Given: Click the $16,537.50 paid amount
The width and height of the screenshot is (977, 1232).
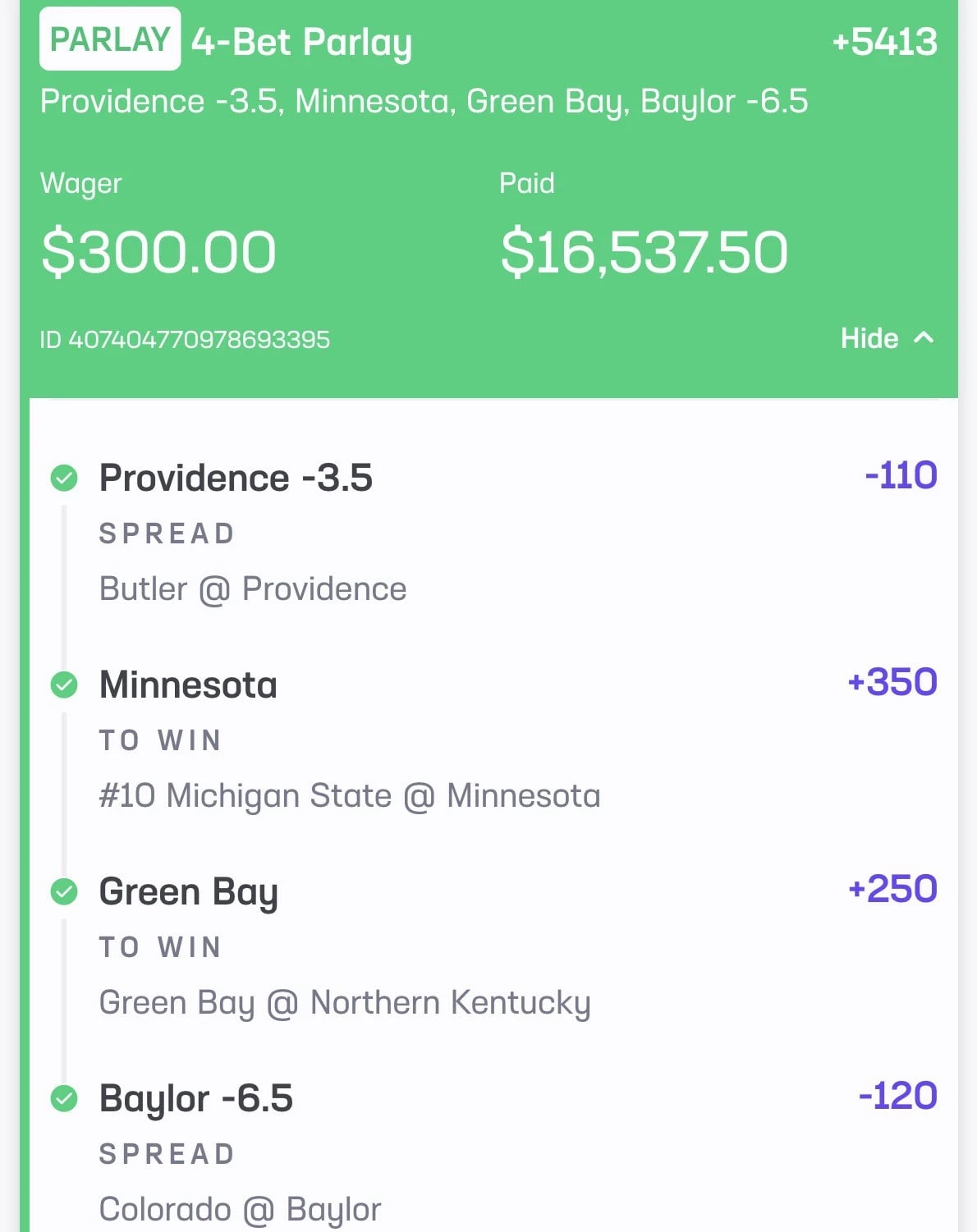Looking at the screenshot, I should 644,252.
